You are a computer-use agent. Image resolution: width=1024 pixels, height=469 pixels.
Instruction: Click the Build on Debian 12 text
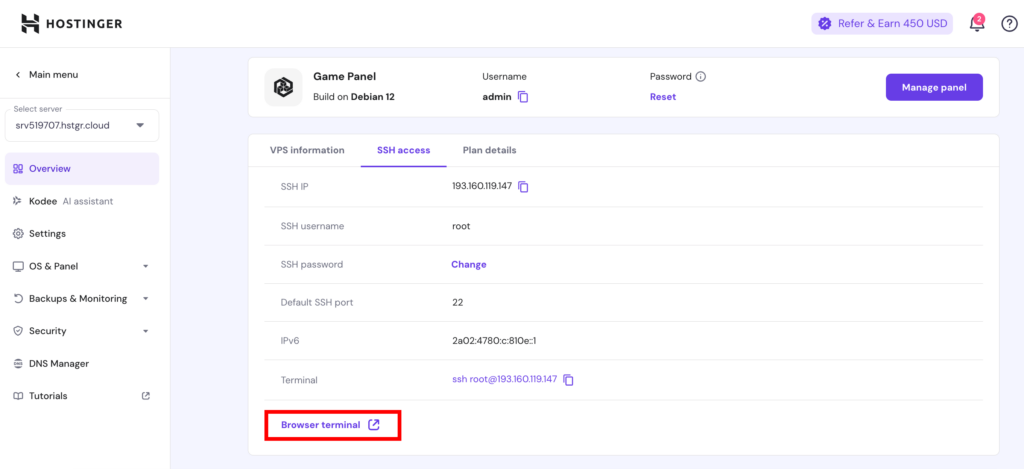click(354, 97)
